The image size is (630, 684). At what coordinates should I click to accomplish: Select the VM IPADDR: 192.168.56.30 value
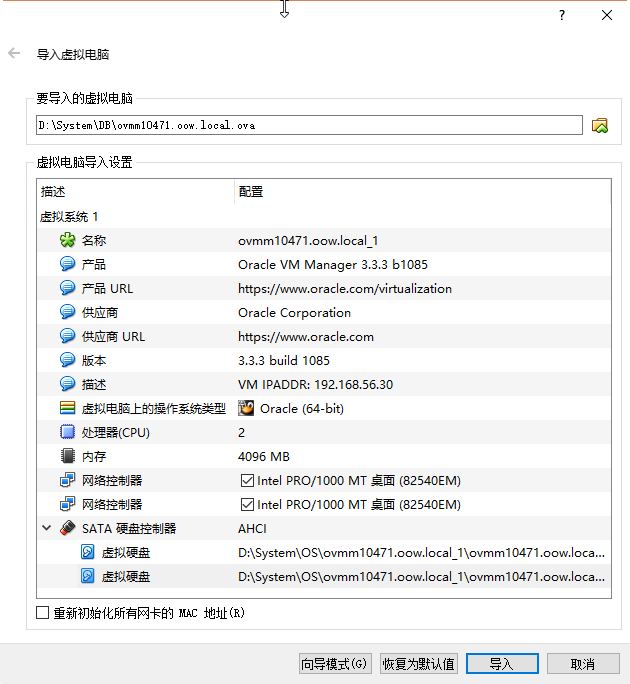(x=315, y=384)
